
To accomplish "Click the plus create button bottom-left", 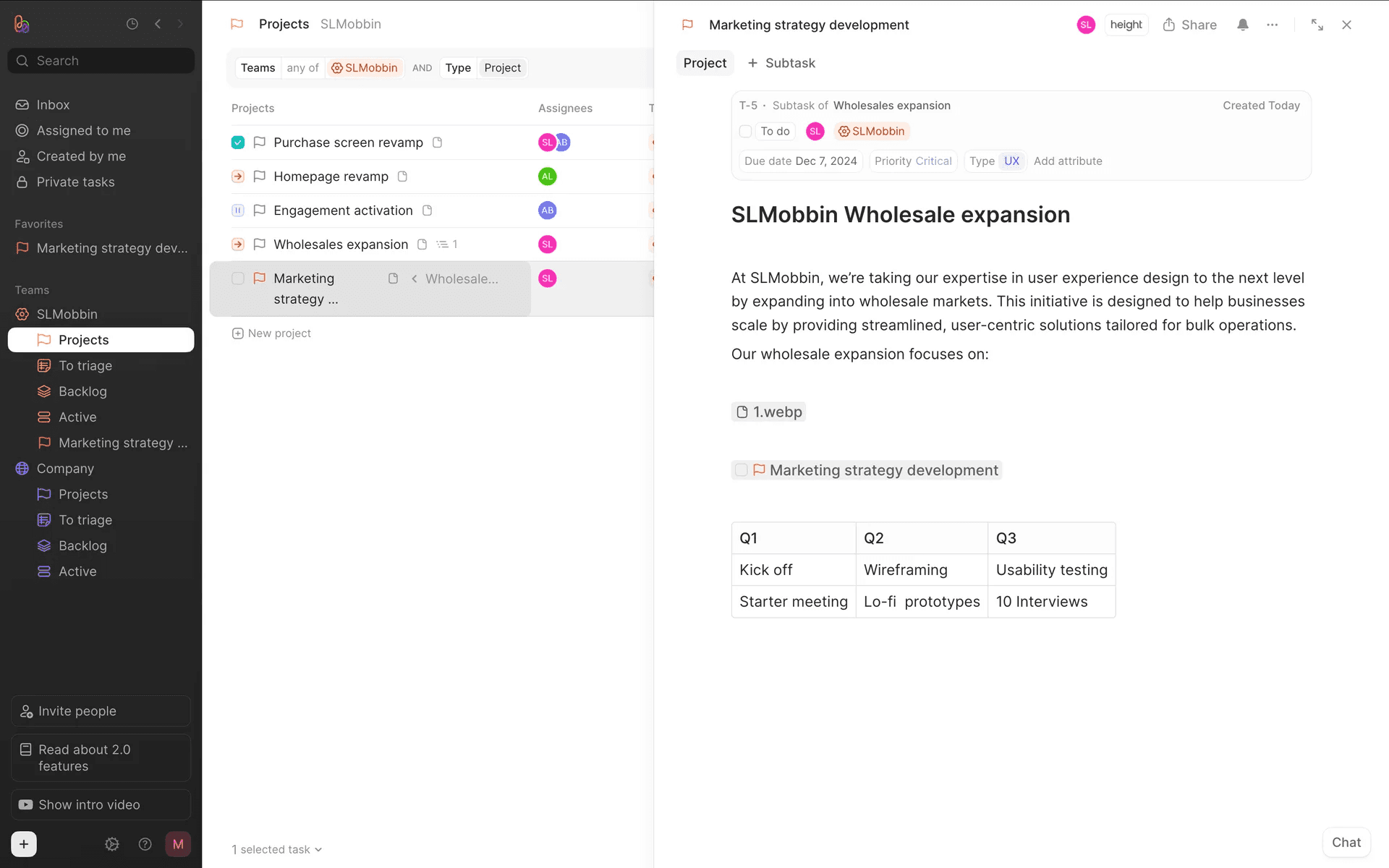I will coord(24,844).
